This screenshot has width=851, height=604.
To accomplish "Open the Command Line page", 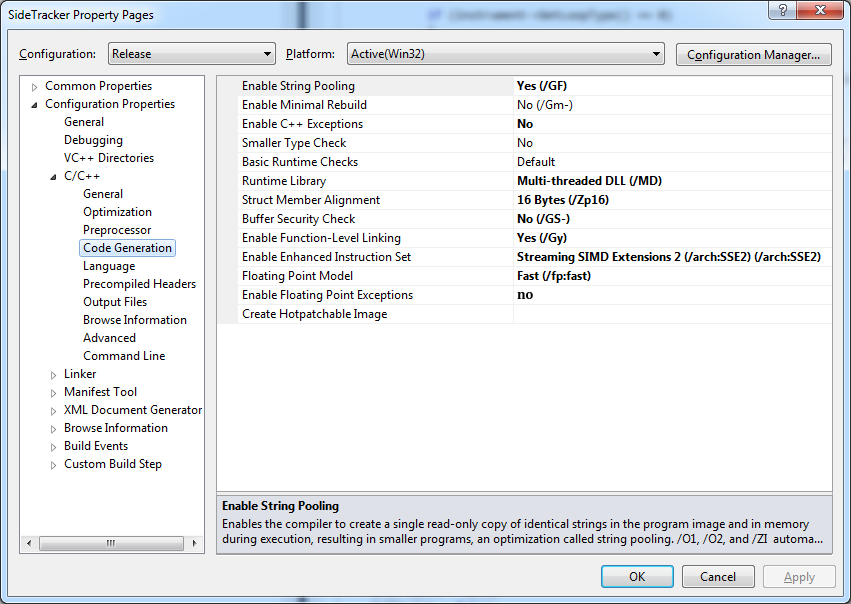I will [x=124, y=356].
